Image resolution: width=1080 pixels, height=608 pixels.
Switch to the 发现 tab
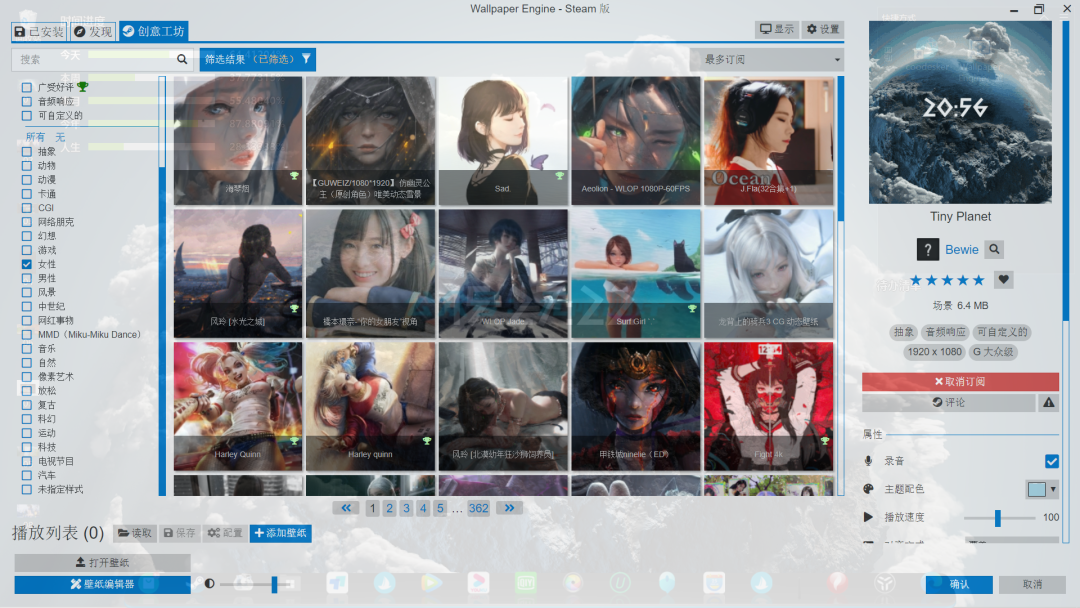point(93,31)
